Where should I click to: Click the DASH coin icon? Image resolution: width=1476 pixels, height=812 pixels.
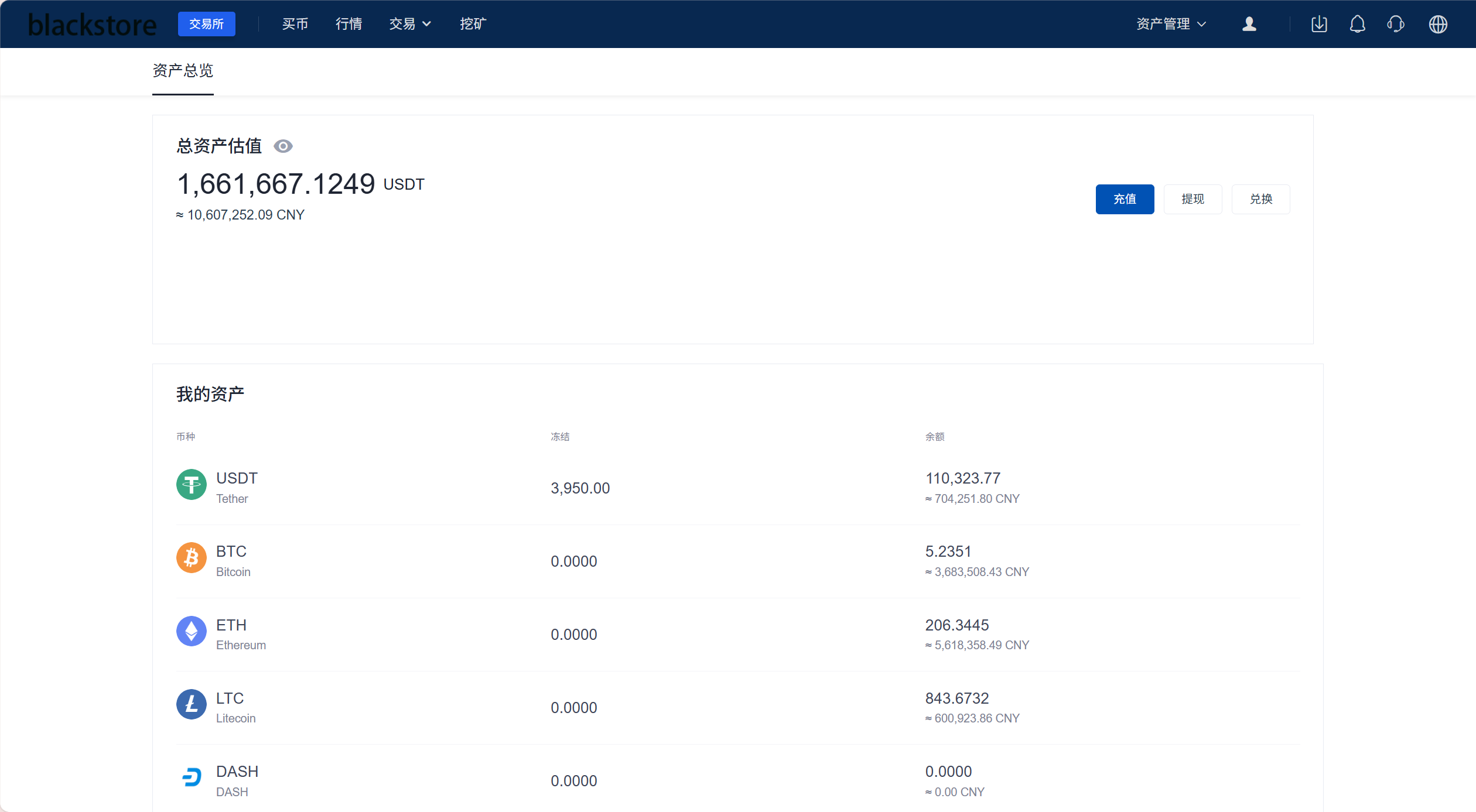(191, 777)
